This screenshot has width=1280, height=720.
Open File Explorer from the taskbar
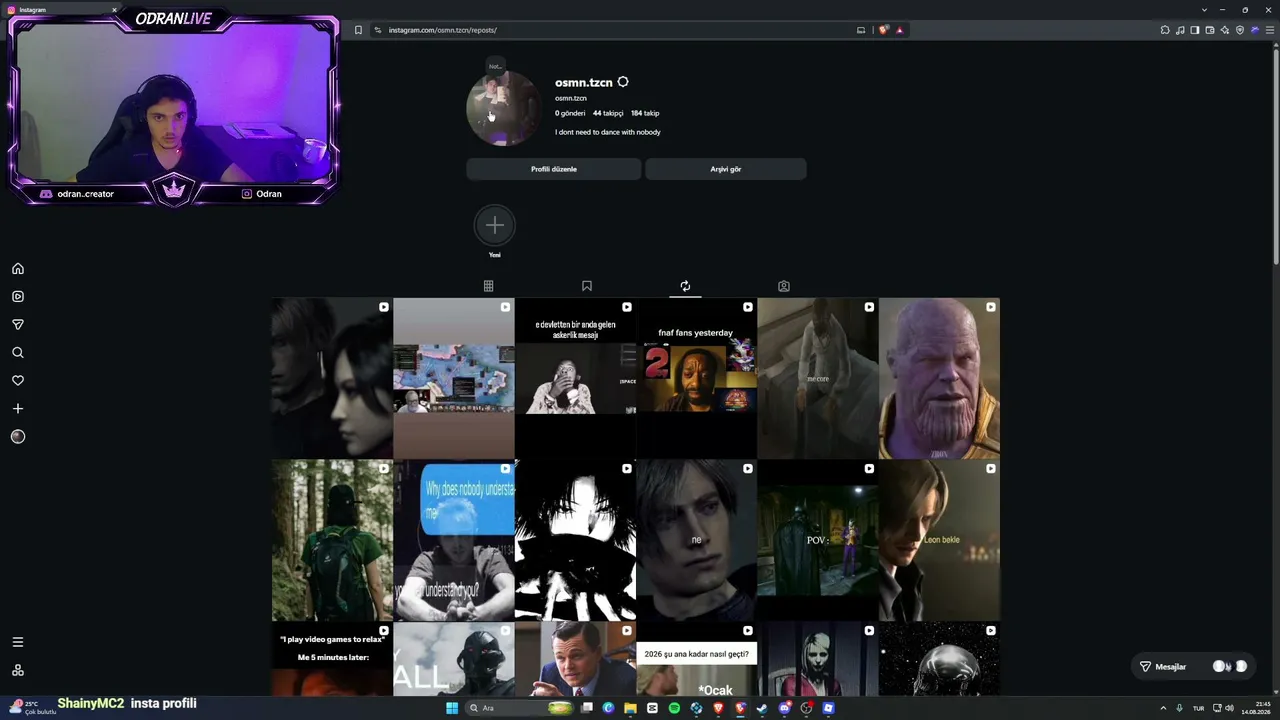[630, 708]
